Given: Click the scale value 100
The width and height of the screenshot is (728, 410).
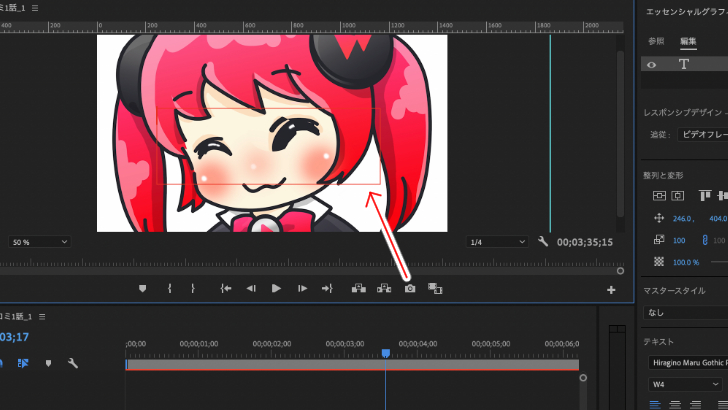Looking at the screenshot, I should pyautogui.click(x=679, y=241).
